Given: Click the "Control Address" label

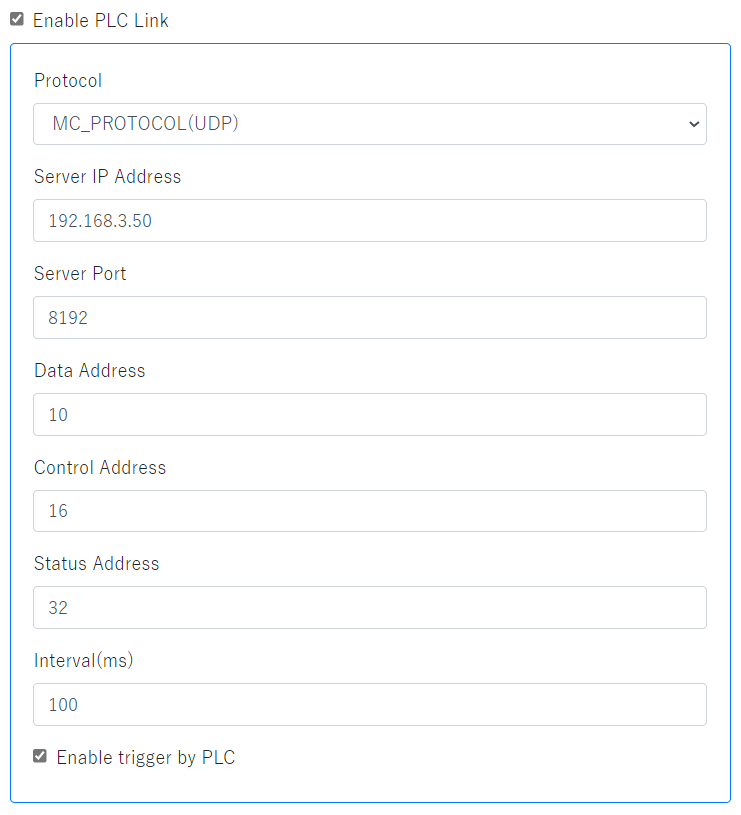Looking at the screenshot, I should (x=100, y=467).
